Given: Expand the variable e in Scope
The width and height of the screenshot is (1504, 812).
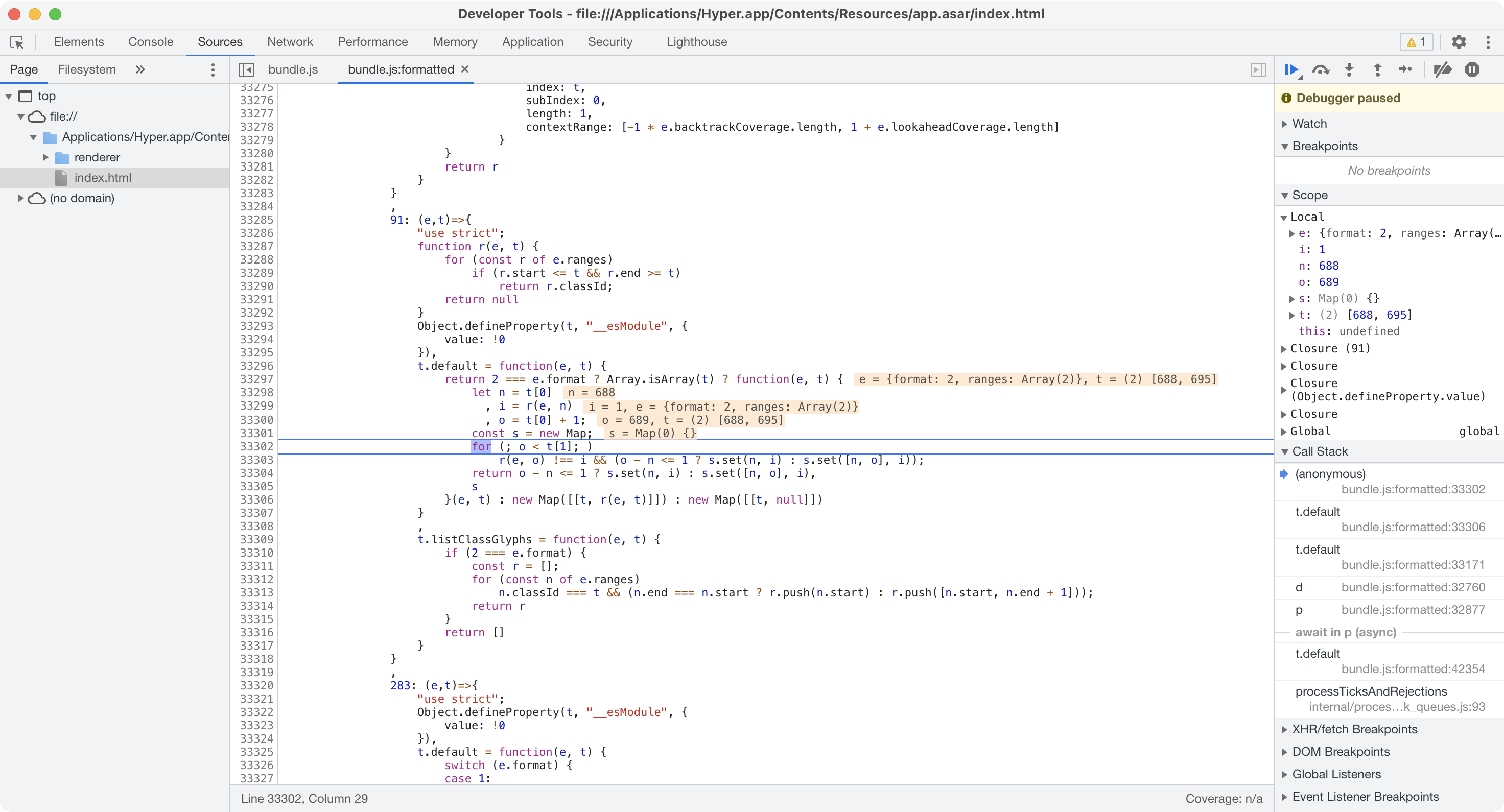Looking at the screenshot, I should click(1293, 233).
